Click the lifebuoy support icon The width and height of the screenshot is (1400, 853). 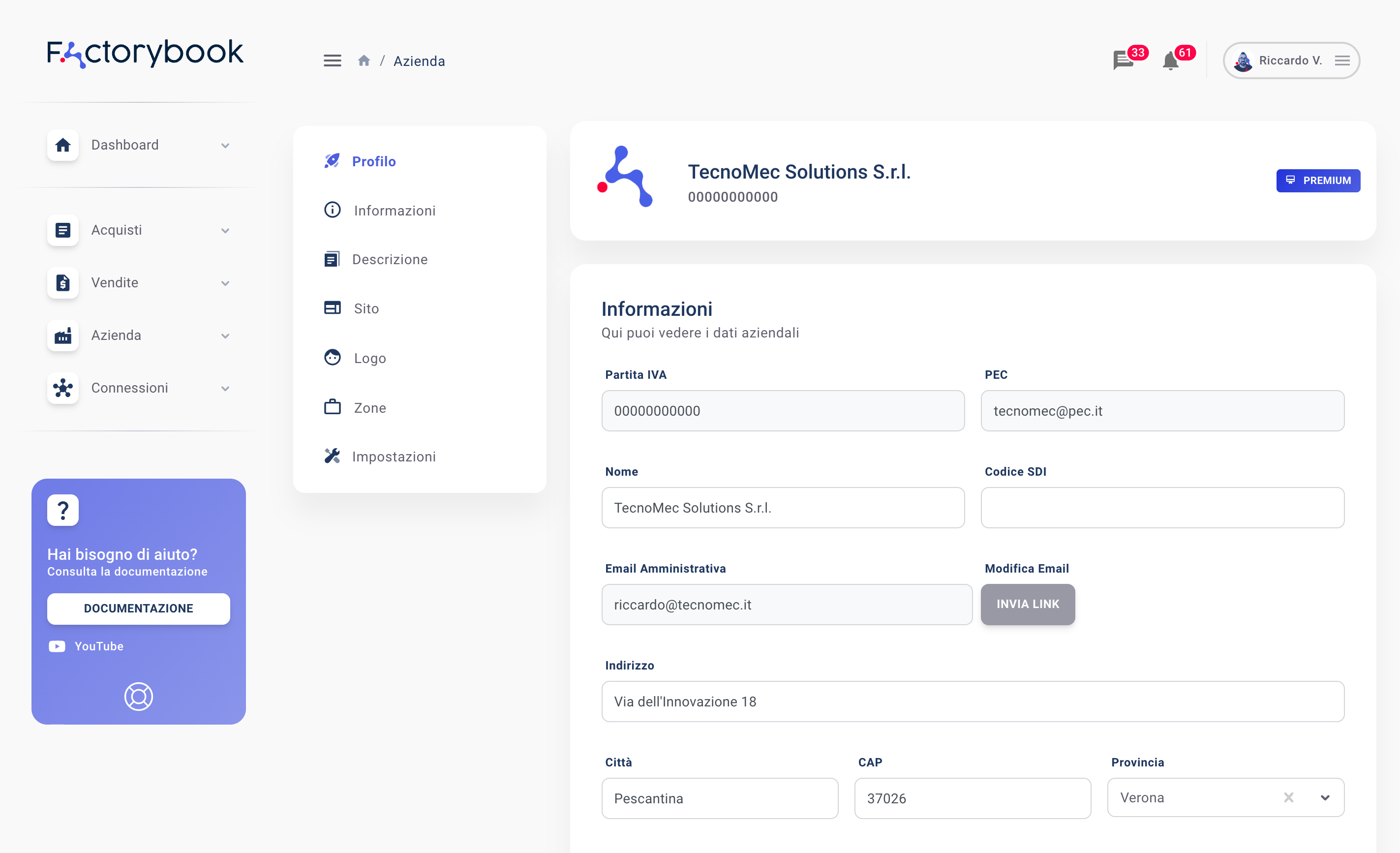click(x=139, y=696)
